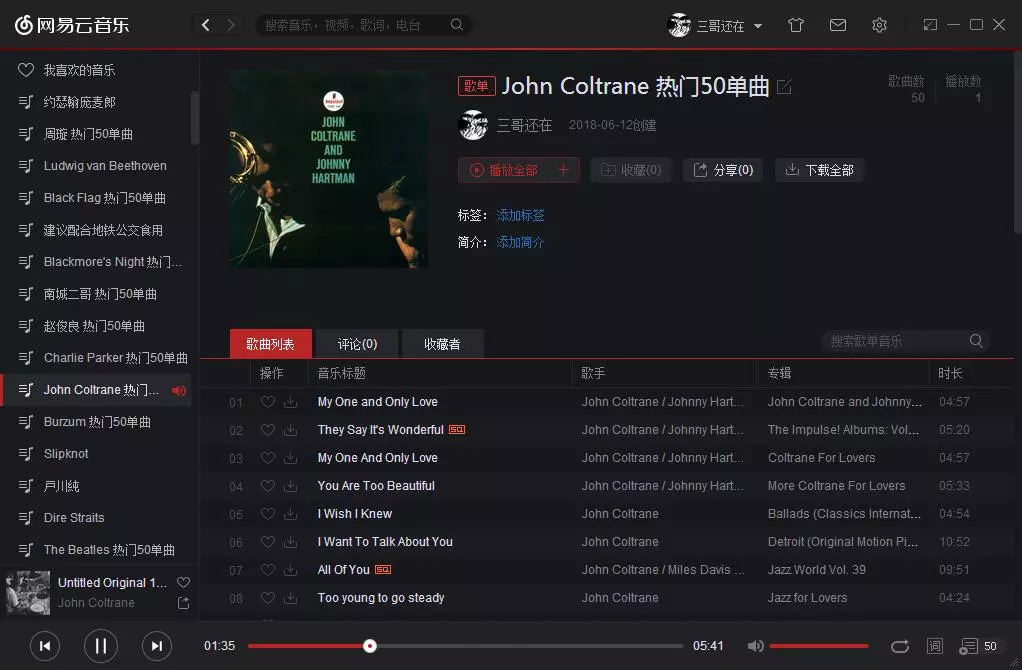Download They Say It's Wonderful
This screenshot has width=1022, height=670.
coord(291,430)
